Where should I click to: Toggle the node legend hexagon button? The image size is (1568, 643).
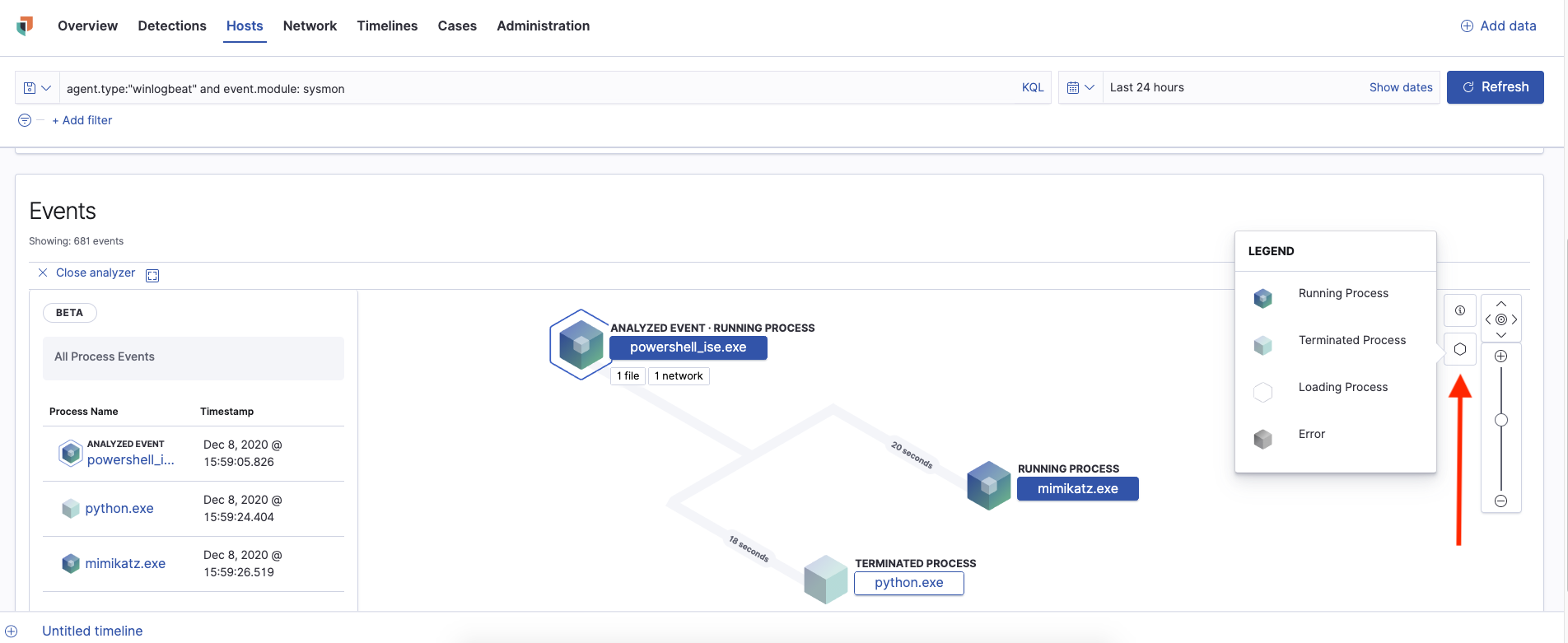(x=1459, y=349)
